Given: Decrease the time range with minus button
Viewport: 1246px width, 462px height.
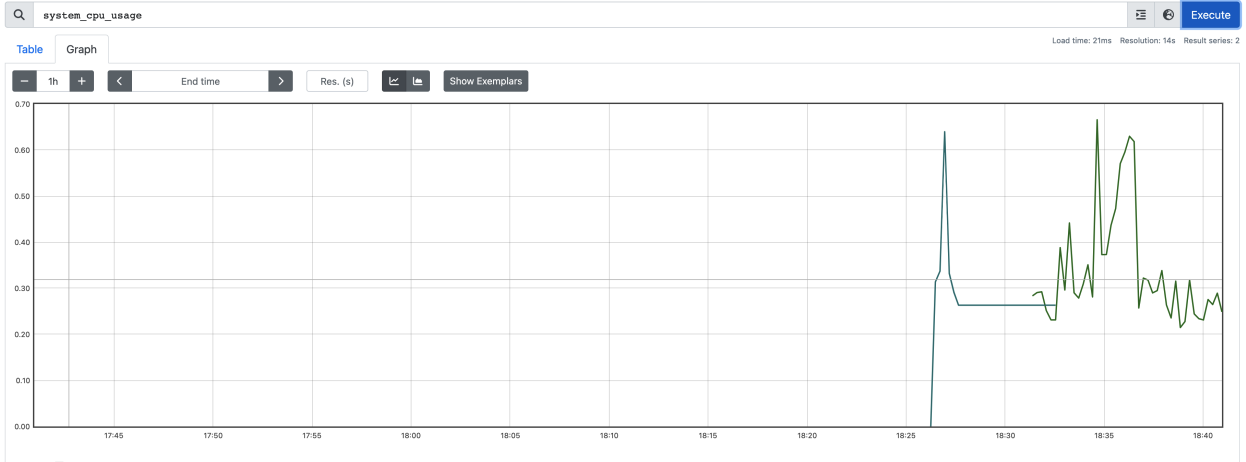Looking at the screenshot, I should (x=24, y=81).
